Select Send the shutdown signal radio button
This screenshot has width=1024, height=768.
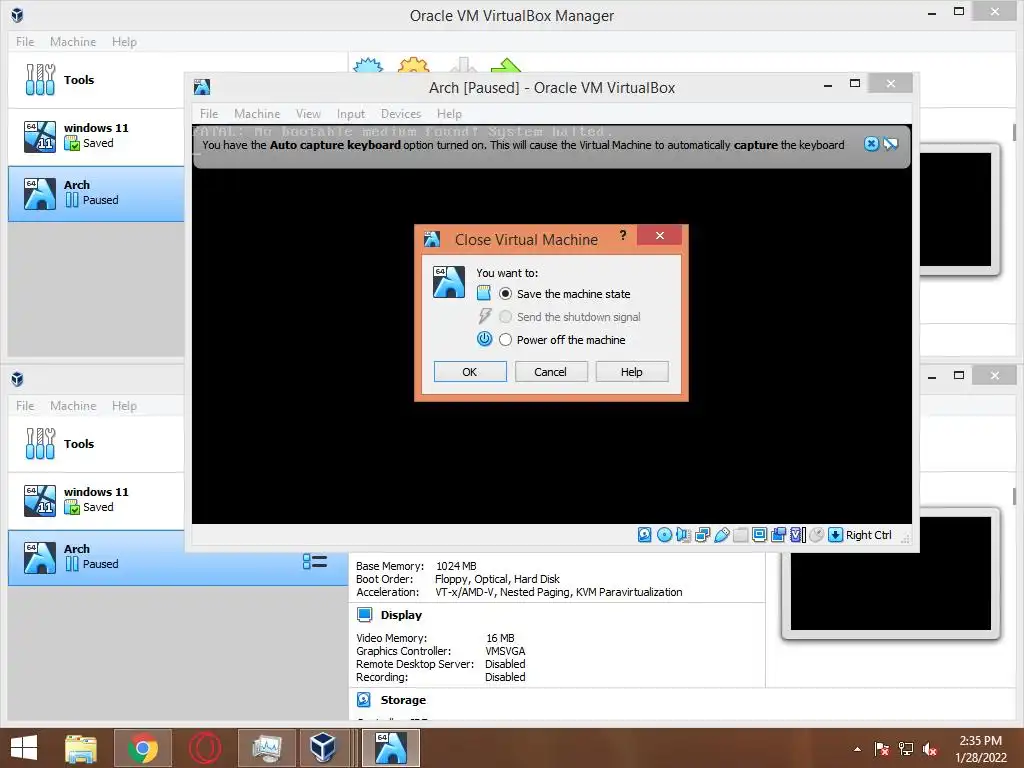(505, 317)
